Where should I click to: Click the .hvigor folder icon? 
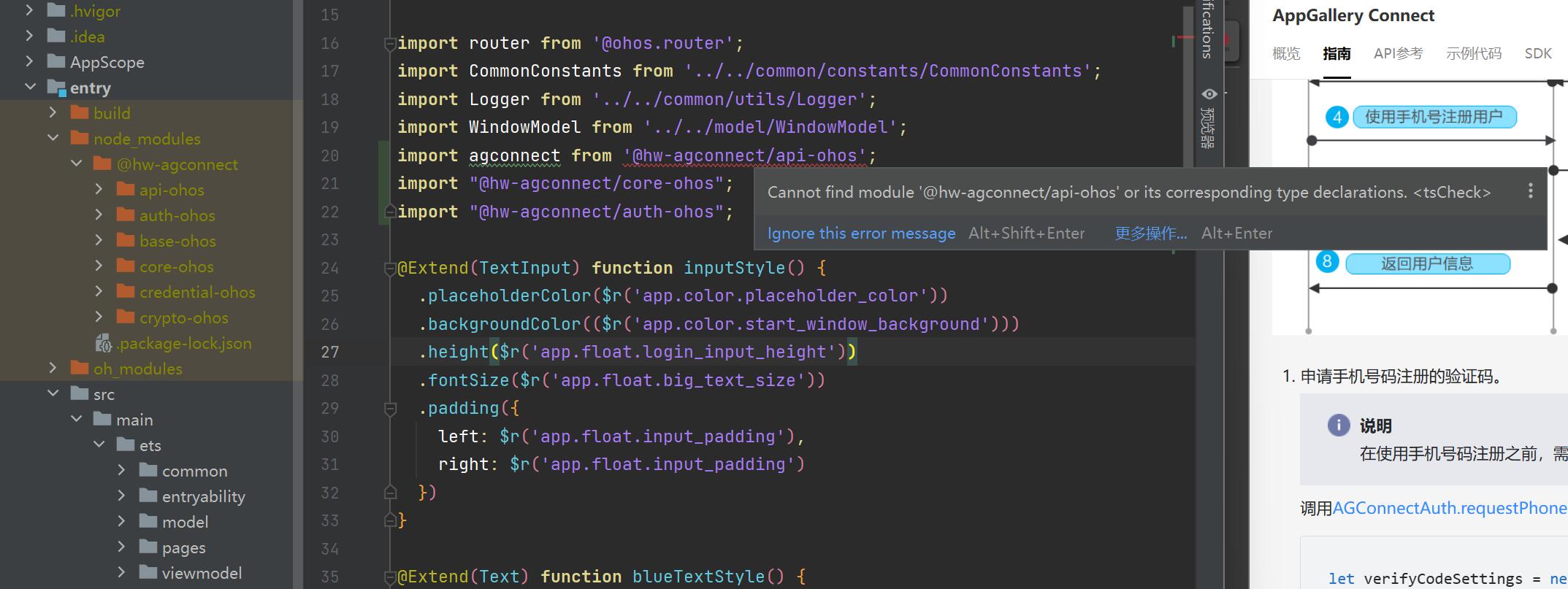(x=56, y=10)
